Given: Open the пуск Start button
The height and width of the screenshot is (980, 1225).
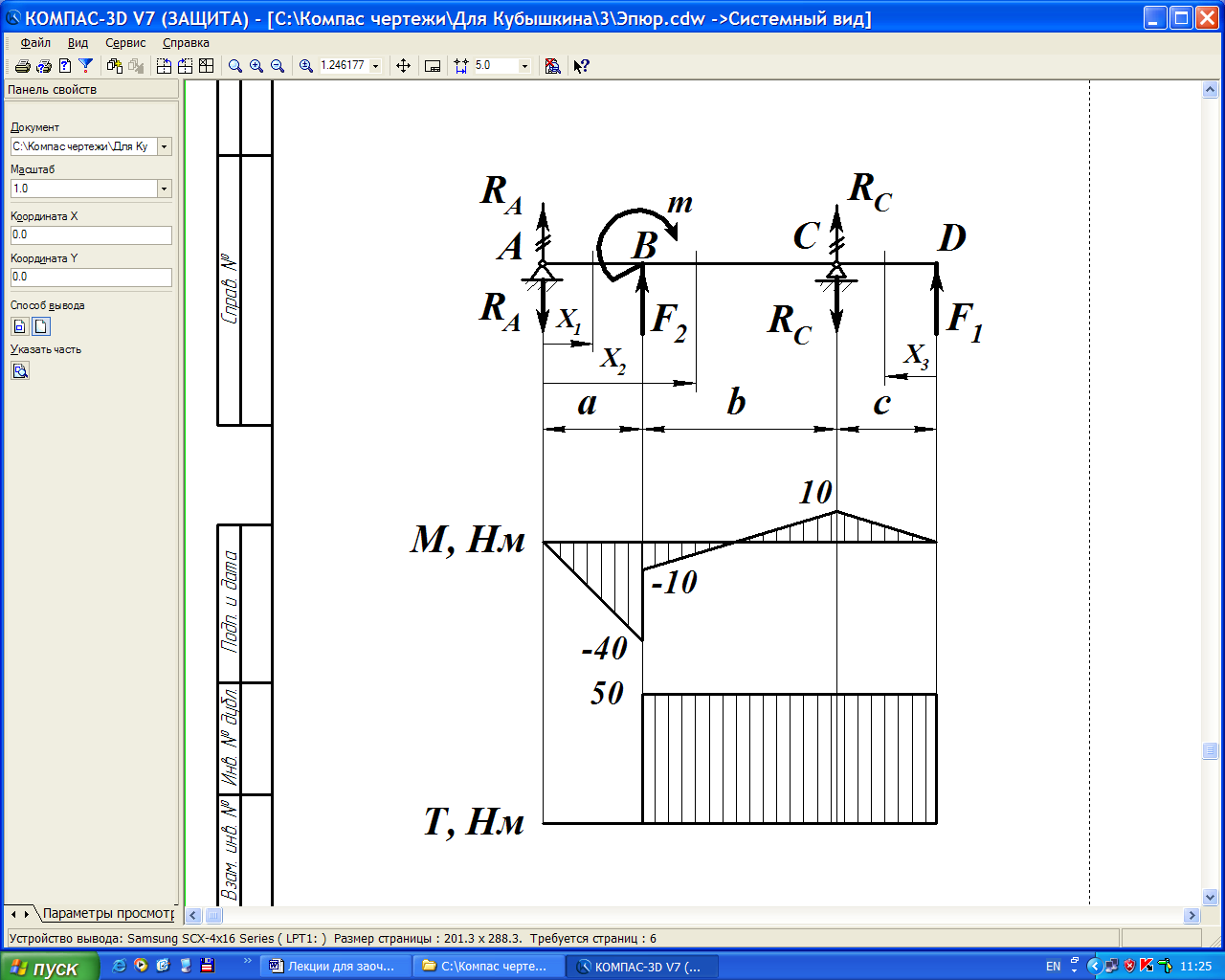Looking at the screenshot, I should click(50, 968).
